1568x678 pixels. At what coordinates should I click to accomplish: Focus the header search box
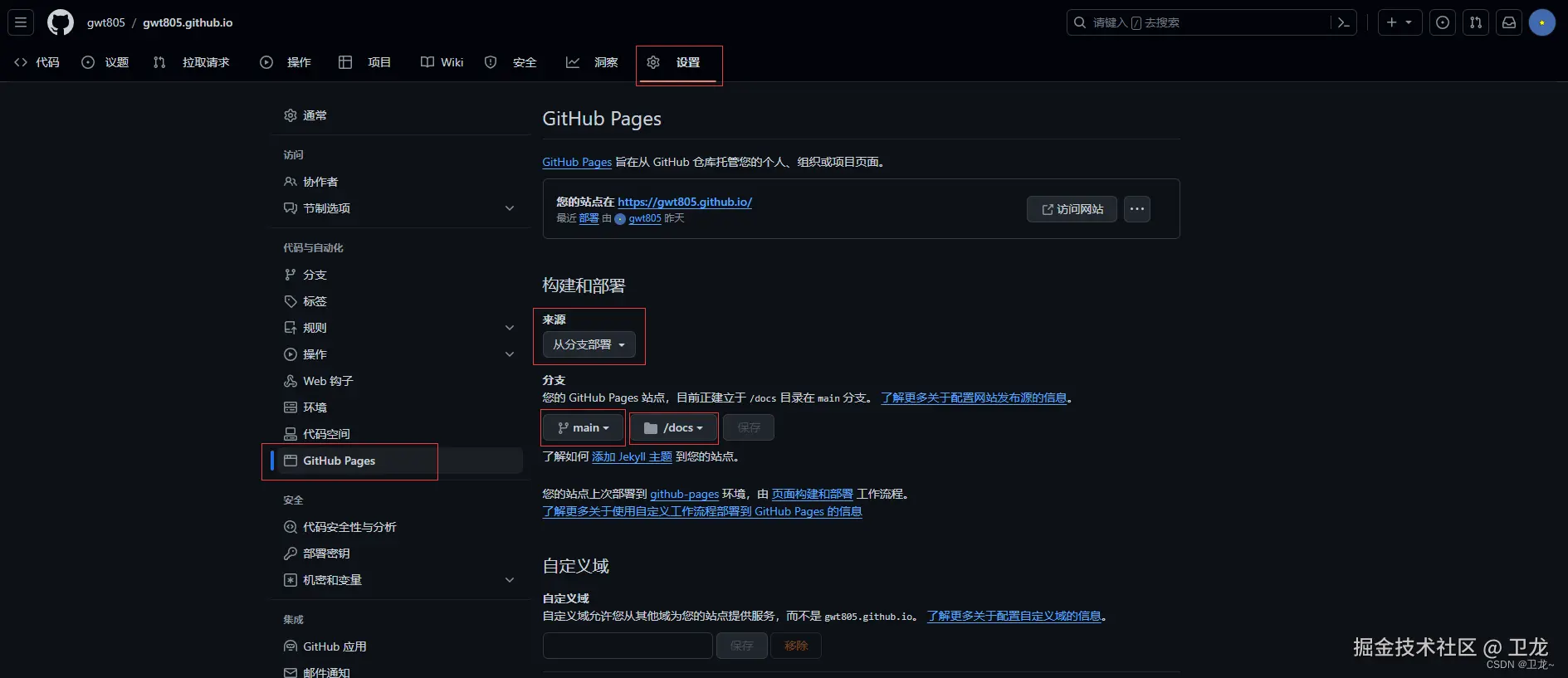(x=1199, y=22)
